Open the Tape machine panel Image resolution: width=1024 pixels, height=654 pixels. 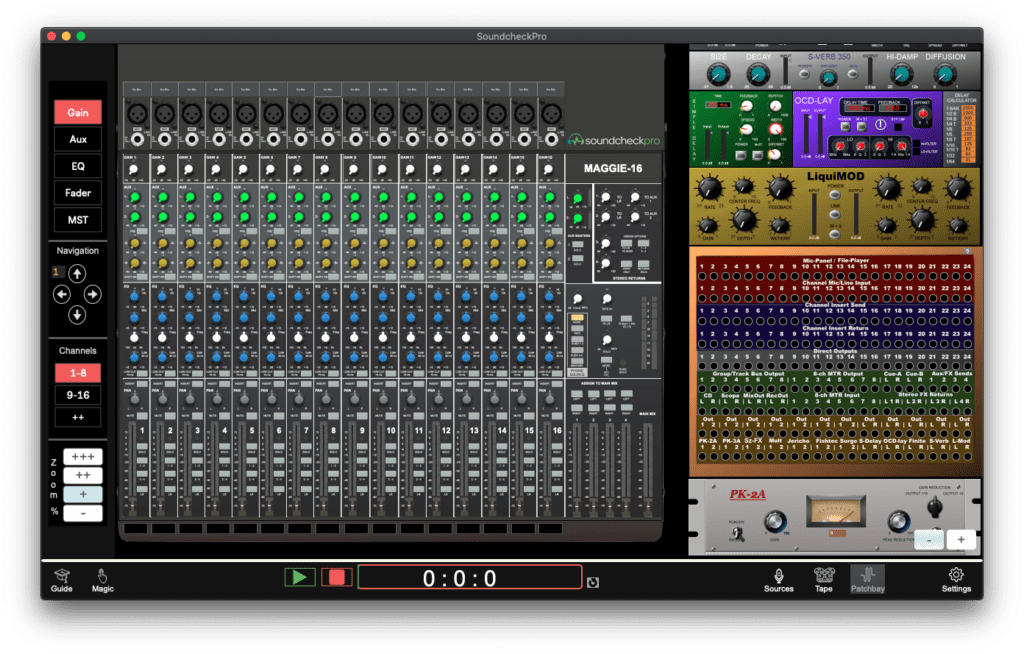point(824,580)
